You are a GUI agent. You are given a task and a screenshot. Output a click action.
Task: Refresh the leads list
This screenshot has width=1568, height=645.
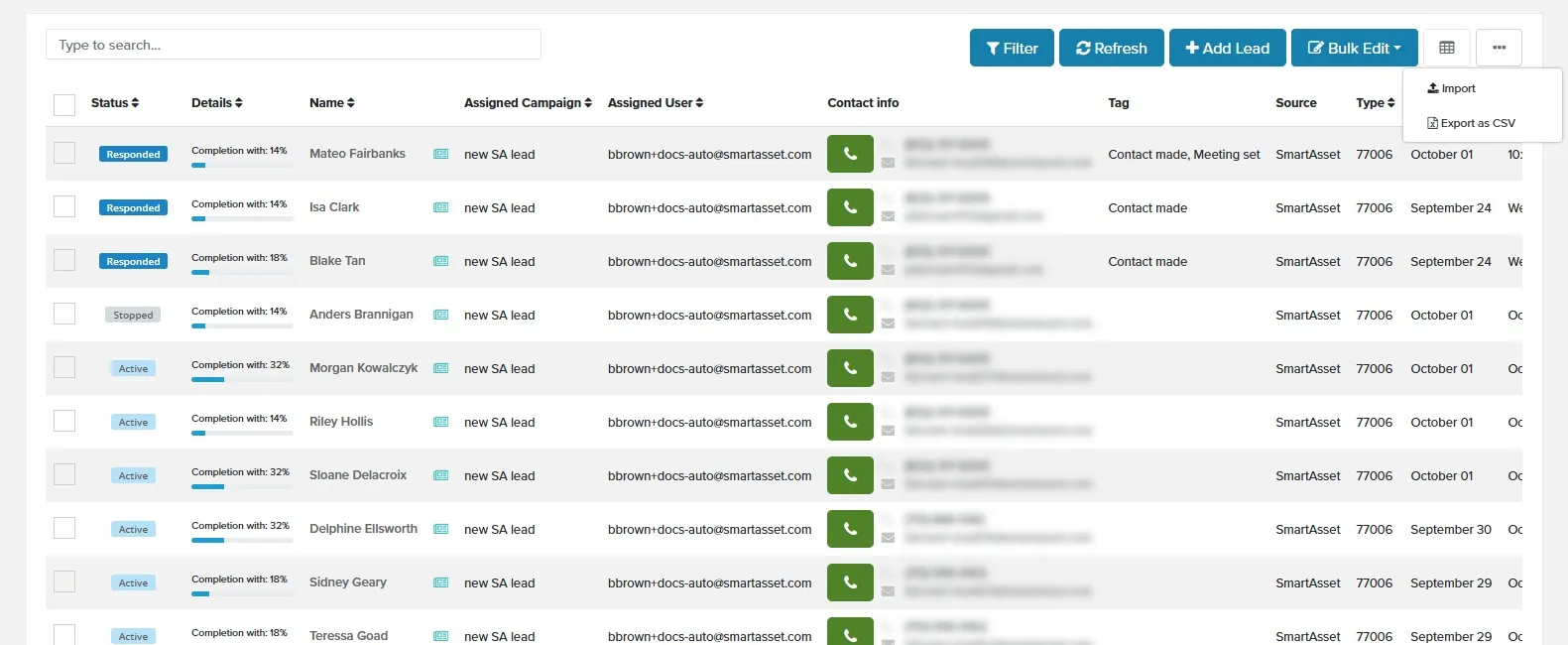[1111, 48]
